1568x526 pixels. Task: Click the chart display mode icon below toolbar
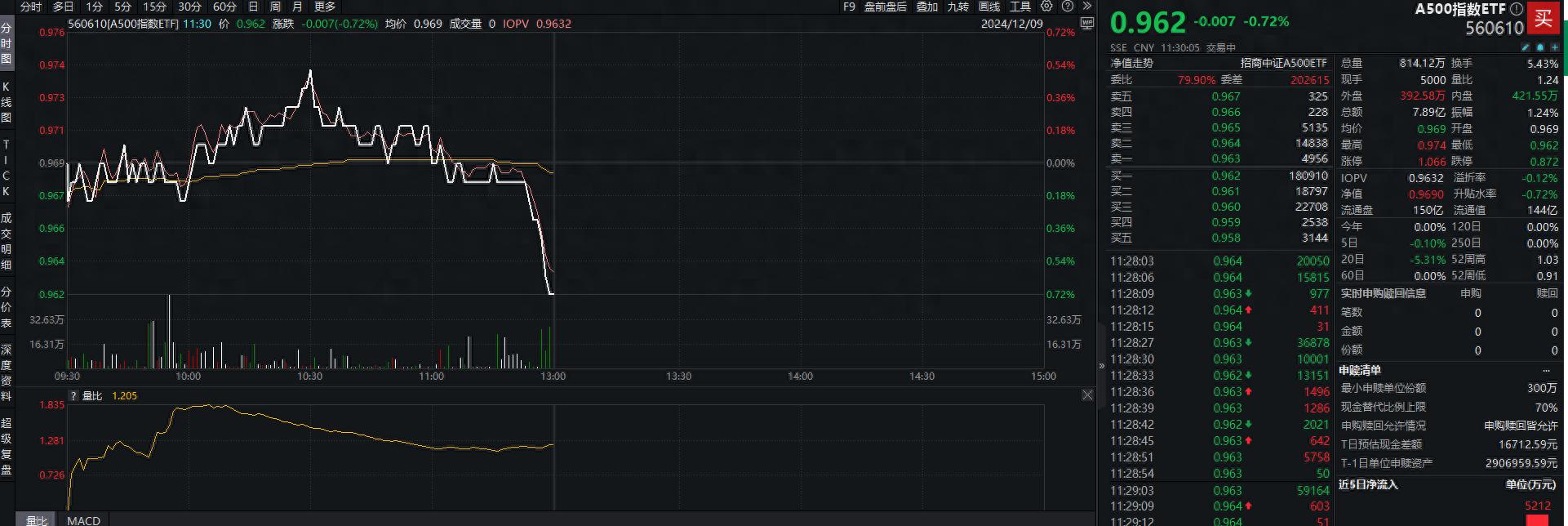[x=1086, y=25]
